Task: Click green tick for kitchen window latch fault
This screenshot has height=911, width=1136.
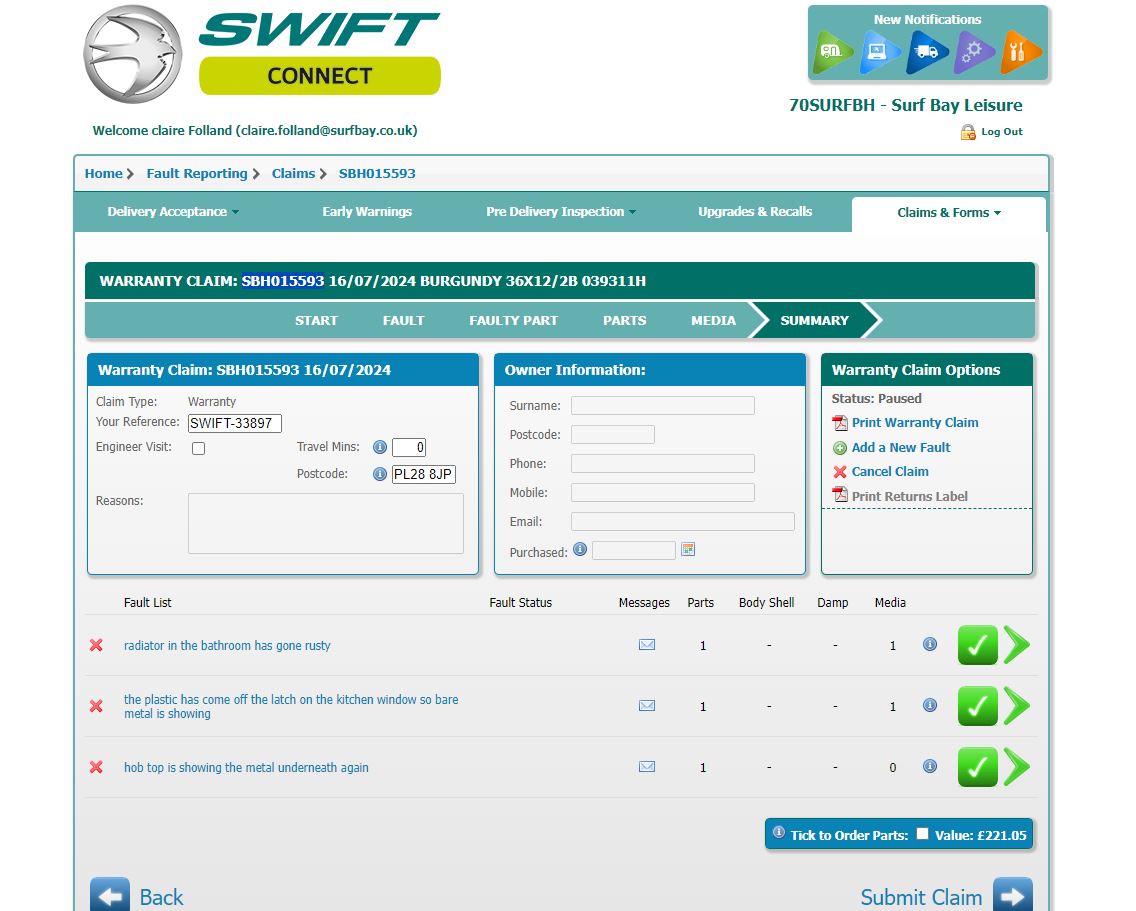Action: coord(977,706)
